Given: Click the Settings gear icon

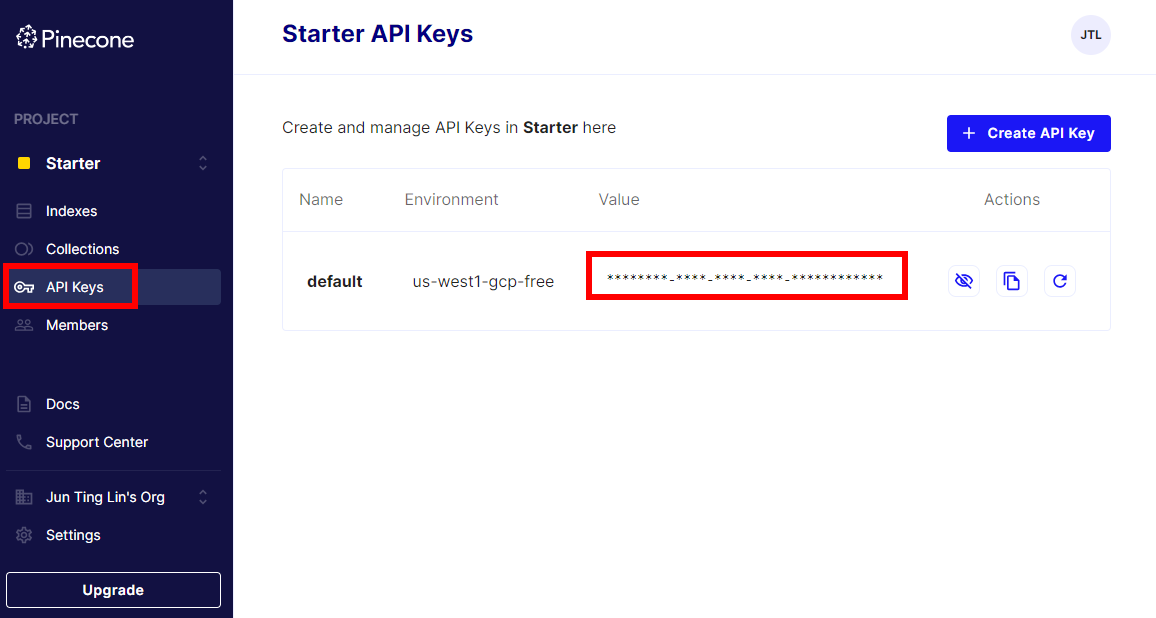Looking at the screenshot, I should click(24, 535).
